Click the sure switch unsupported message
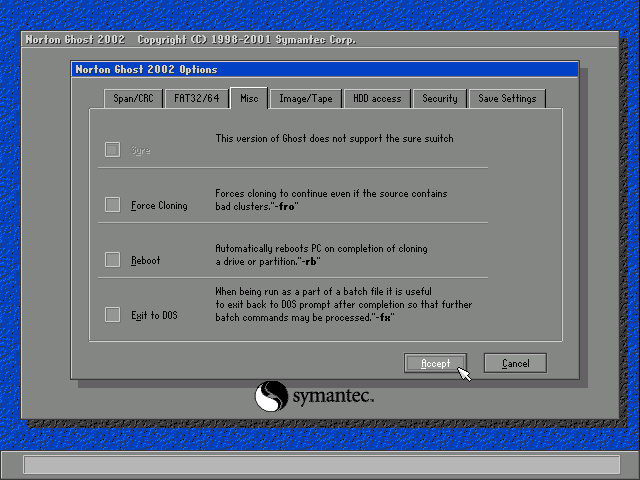The height and width of the screenshot is (480, 640). click(334, 138)
